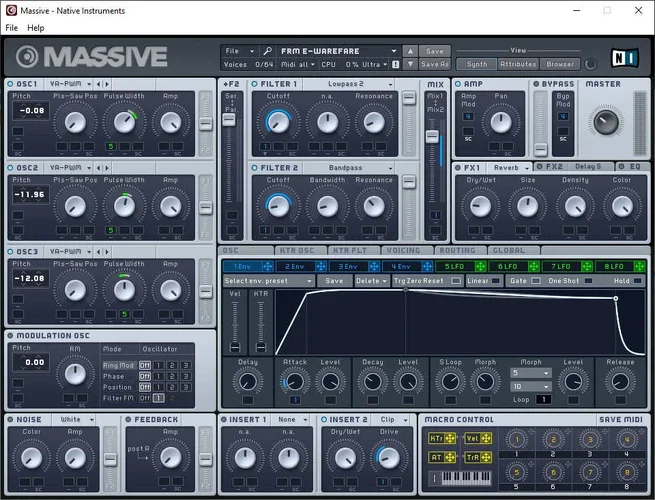This screenshot has width=655, height=500.
Task: Open the FX1 Reverb effect dropdown
Action: 512,167
